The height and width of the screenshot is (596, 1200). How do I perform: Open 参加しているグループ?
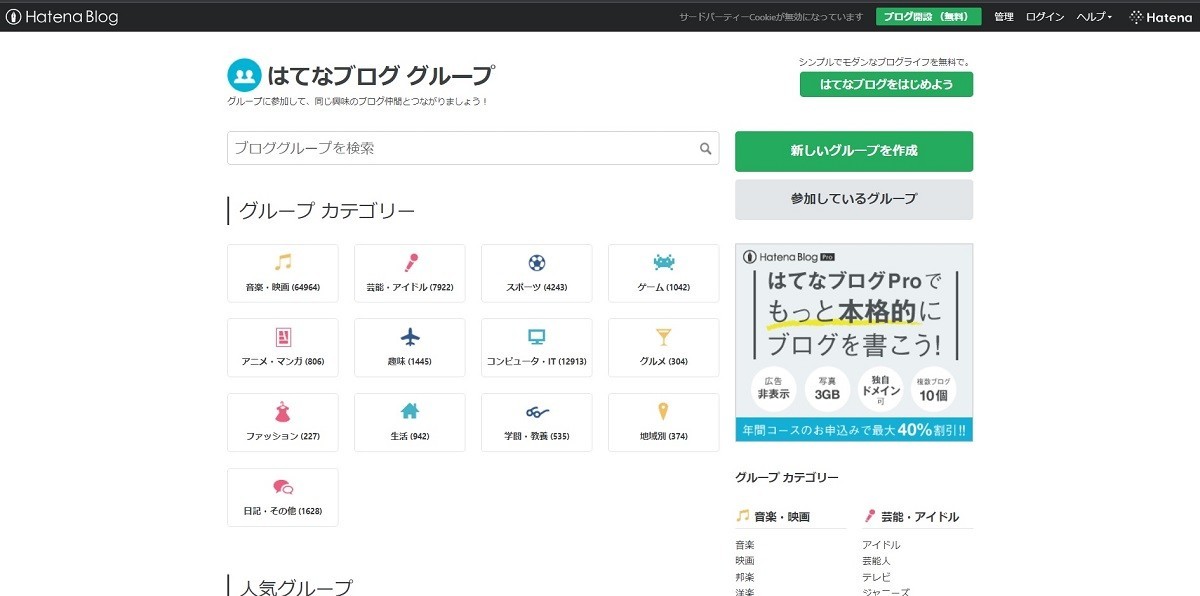[x=853, y=200]
